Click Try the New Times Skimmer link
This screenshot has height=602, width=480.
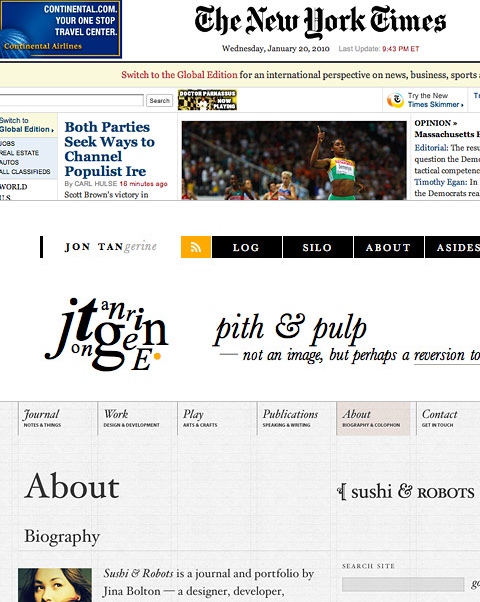click(x=435, y=100)
